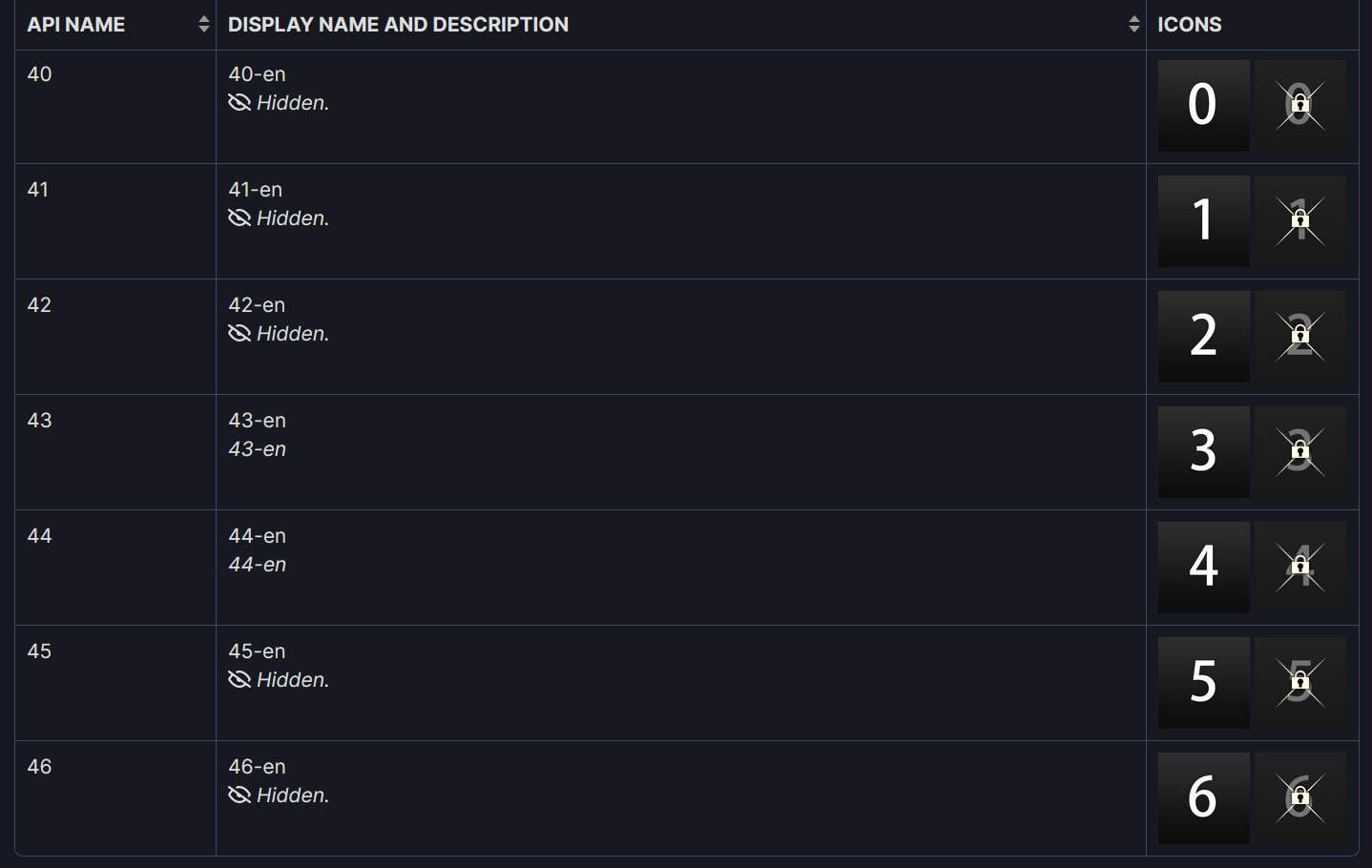Image resolution: width=1372 pixels, height=868 pixels.
Task: Click the ICONS column header
Action: point(1189,24)
